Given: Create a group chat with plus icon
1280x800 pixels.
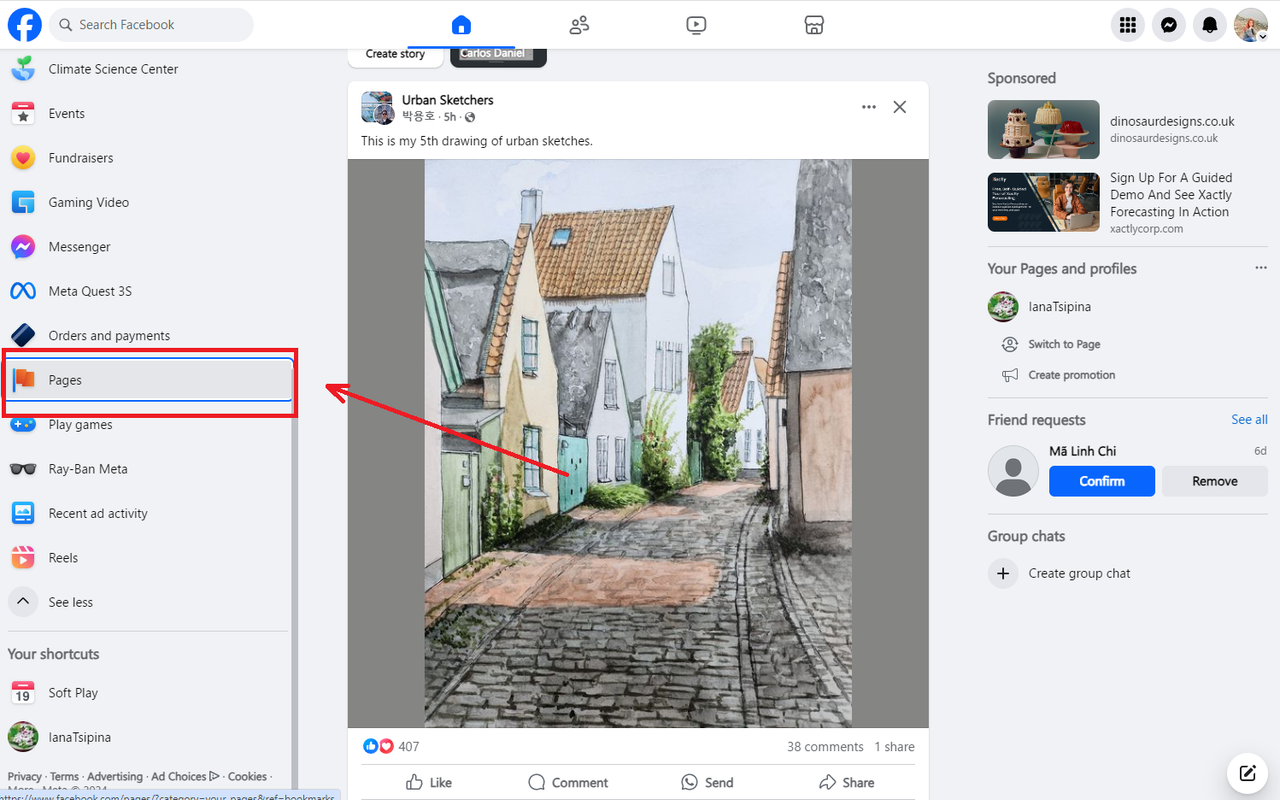Looking at the screenshot, I should (x=1003, y=573).
